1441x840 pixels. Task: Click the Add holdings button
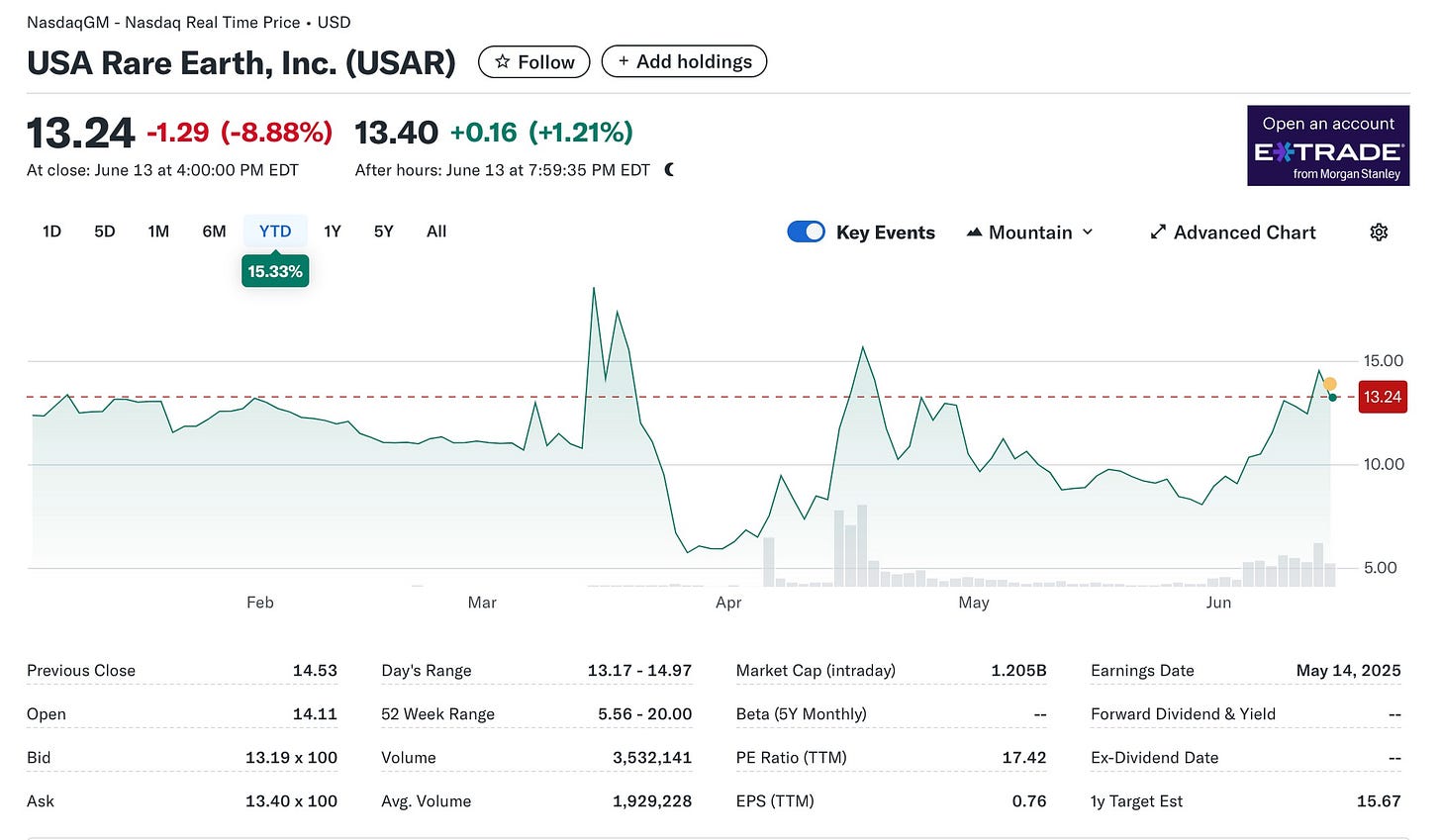click(685, 61)
